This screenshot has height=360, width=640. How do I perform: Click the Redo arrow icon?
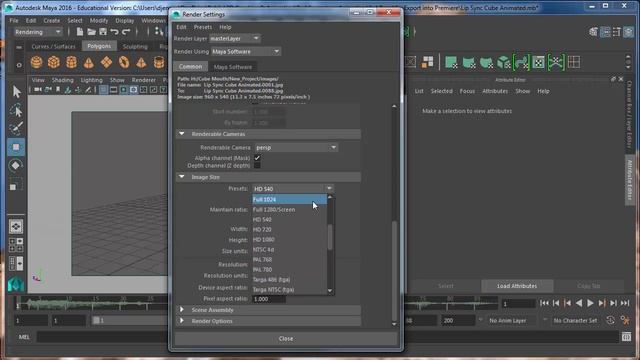126,32
